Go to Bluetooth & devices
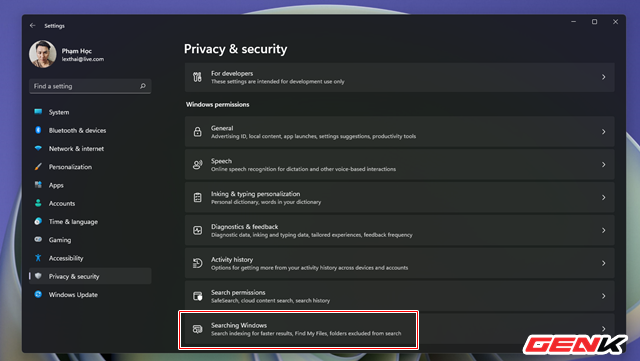 point(90,130)
